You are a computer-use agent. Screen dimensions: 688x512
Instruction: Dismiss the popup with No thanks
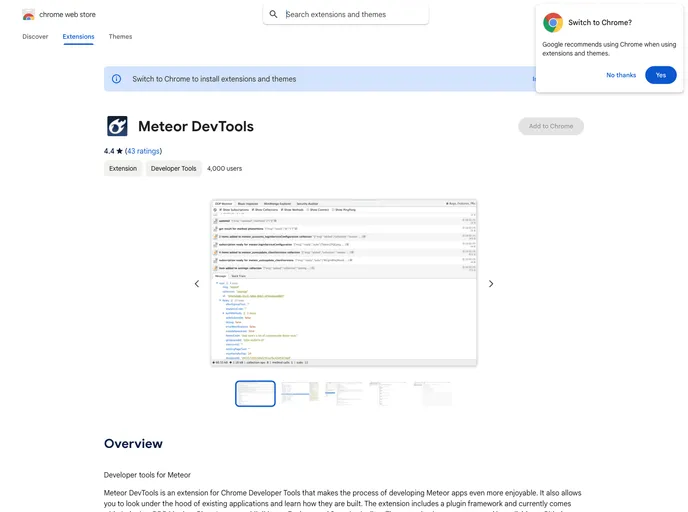(621, 75)
